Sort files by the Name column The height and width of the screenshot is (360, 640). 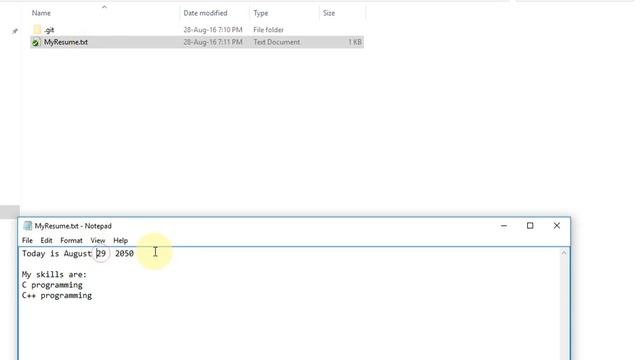pyautogui.click(x=41, y=13)
